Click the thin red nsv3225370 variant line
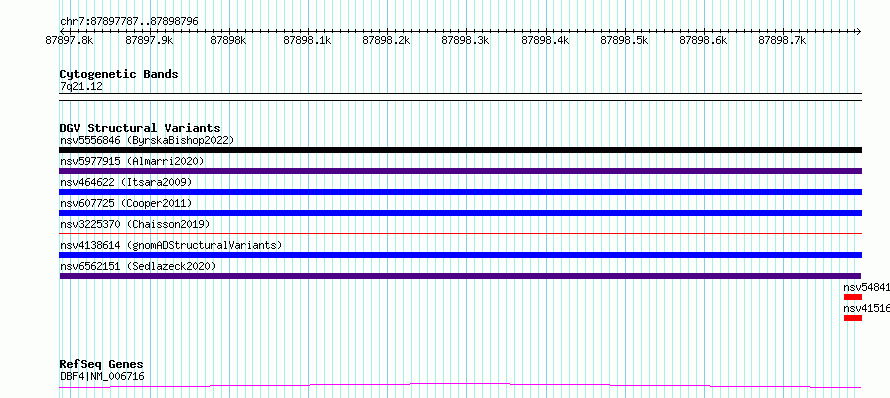890x398 pixels. [x=460, y=233]
